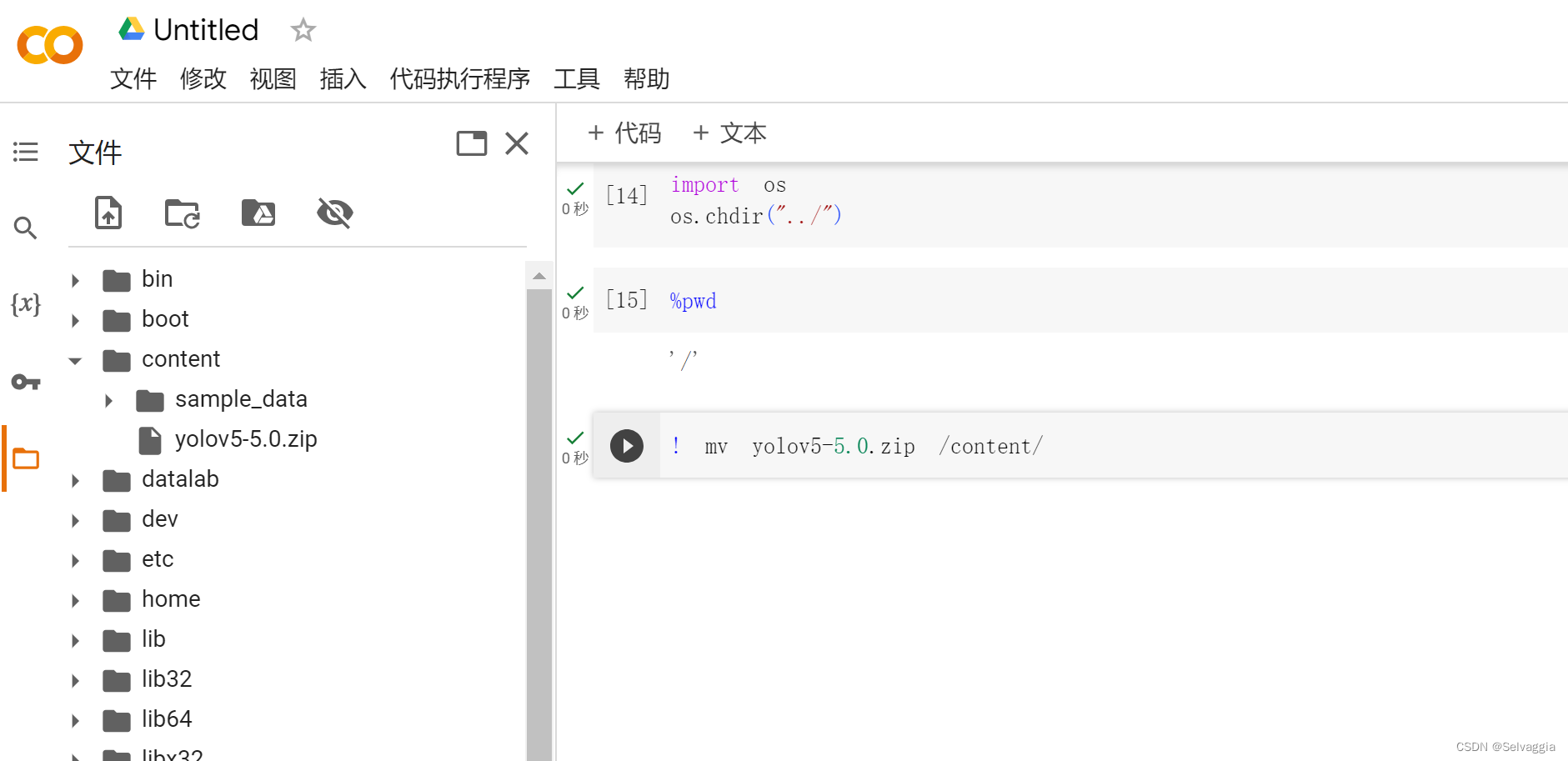Select the content folder label
The width and height of the screenshot is (1568, 761).
[x=181, y=359]
